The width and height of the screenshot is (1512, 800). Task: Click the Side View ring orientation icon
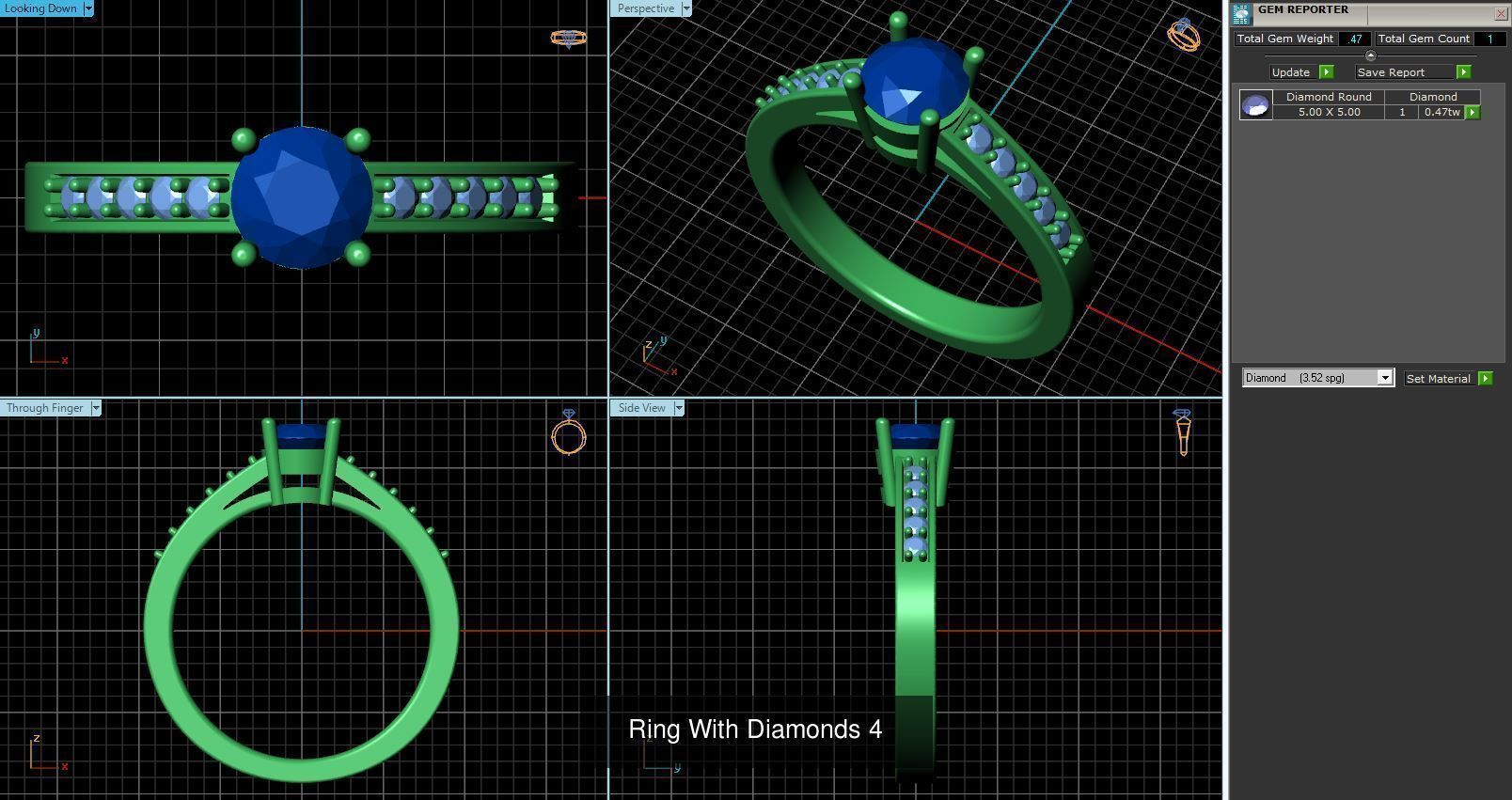(1183, 431)
